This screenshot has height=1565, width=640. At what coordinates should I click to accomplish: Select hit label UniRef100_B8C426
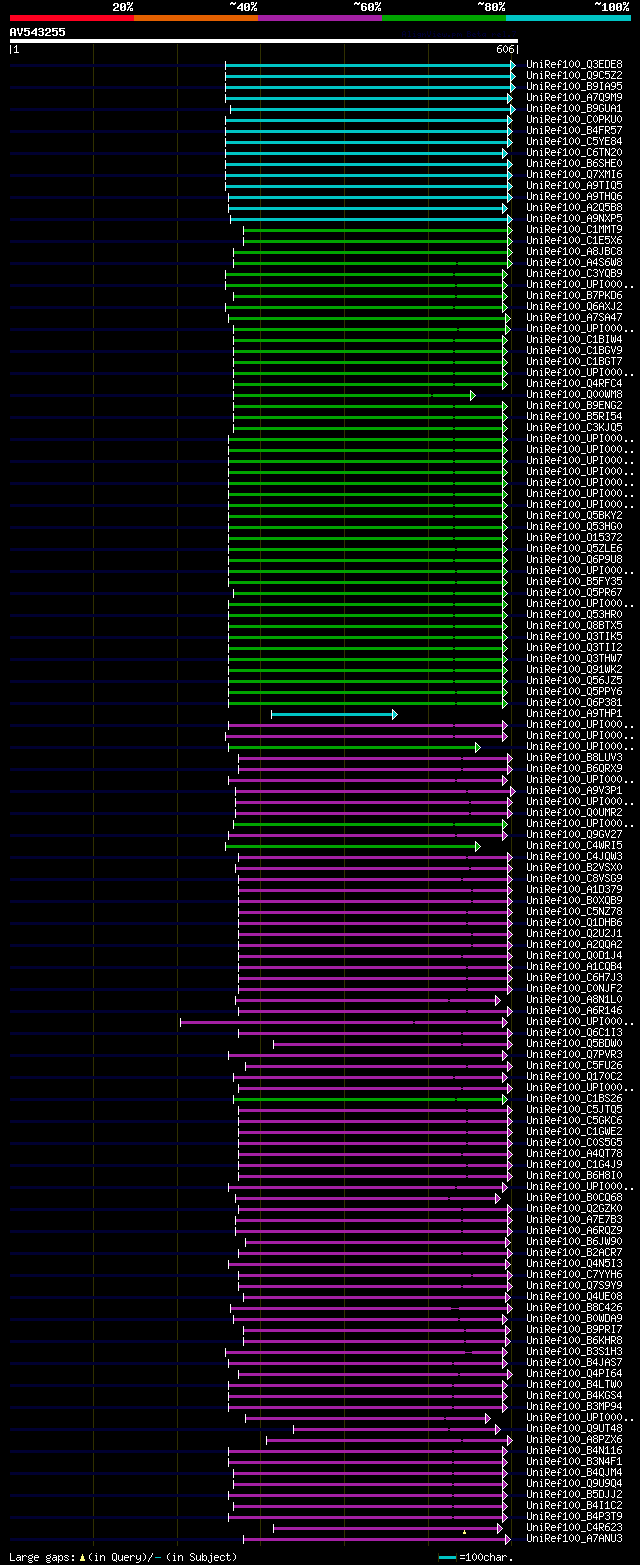coord(574,1307)
